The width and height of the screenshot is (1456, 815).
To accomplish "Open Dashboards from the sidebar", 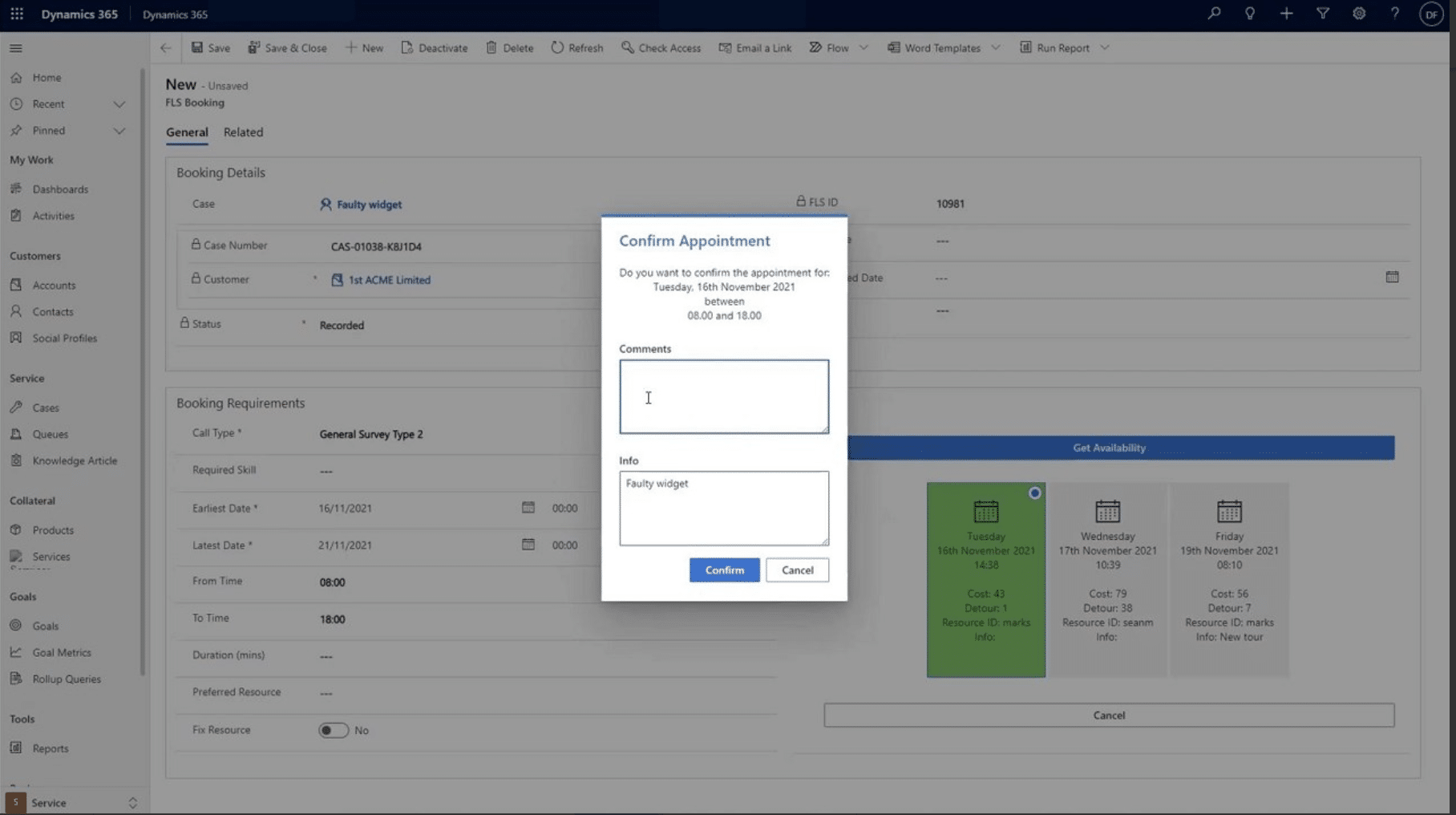I will tap(59, 189).
